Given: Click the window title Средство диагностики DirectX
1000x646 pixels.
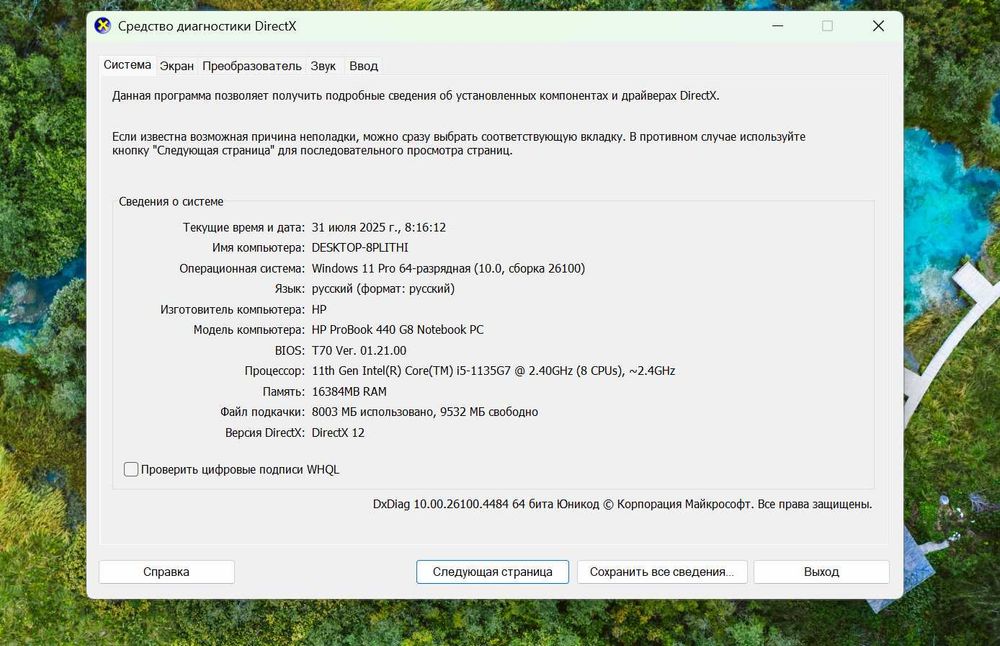Looking at the screenshot, I should coord(207,26).
